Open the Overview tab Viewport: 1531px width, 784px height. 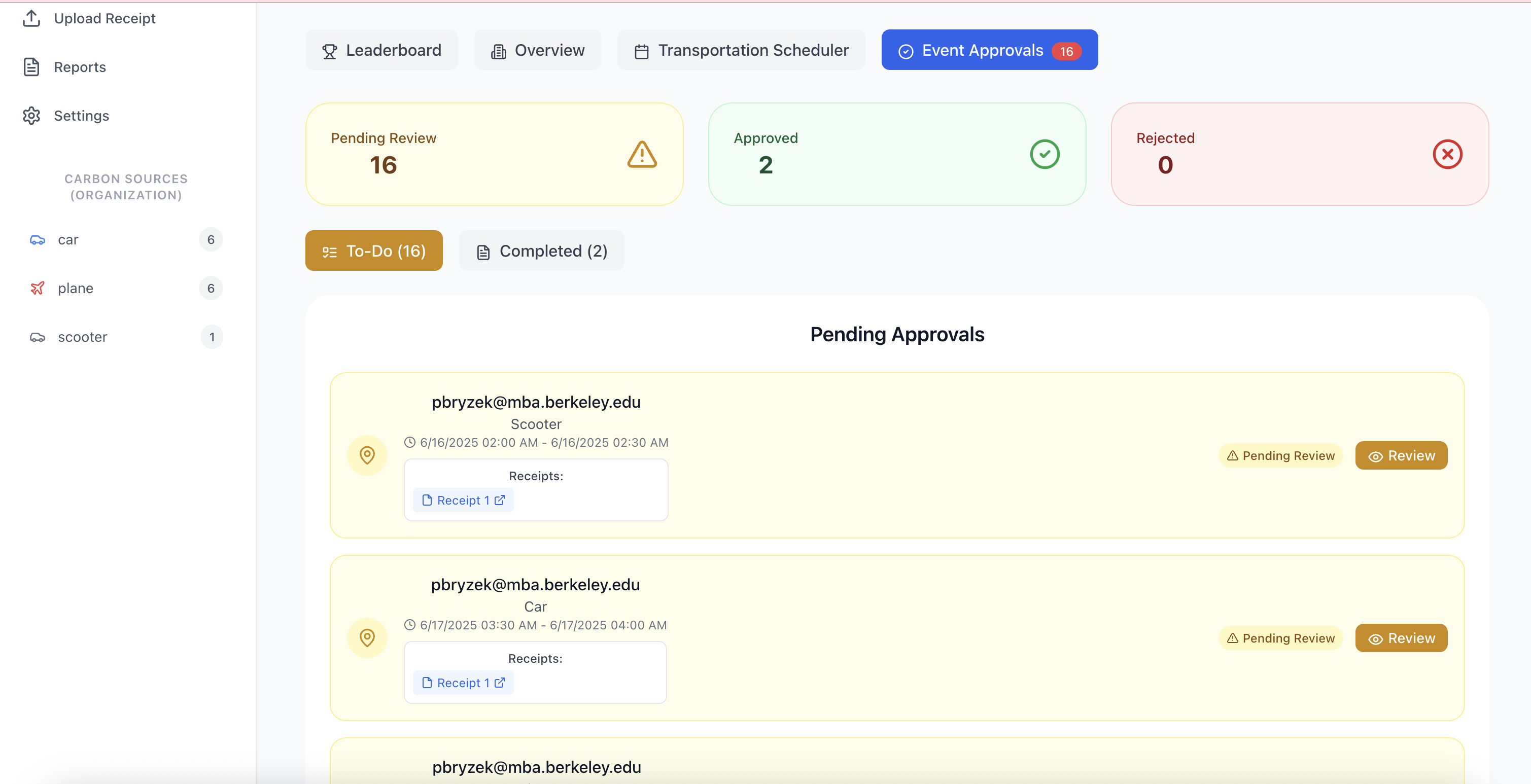click(x=537, y=51)
